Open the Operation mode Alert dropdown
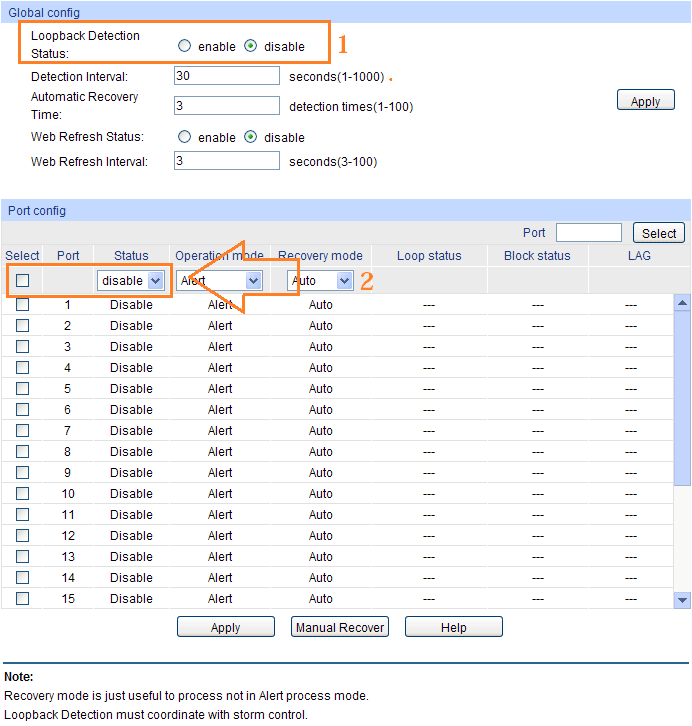This screenshot has width=692, height=726. (220, 281)
